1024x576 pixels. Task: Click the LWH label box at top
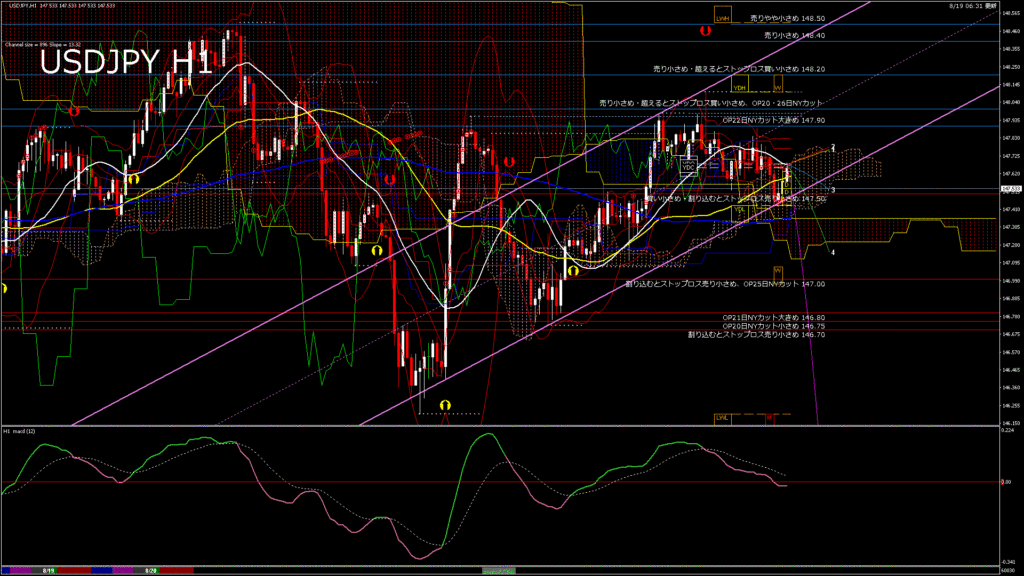(x=722, y=18)
